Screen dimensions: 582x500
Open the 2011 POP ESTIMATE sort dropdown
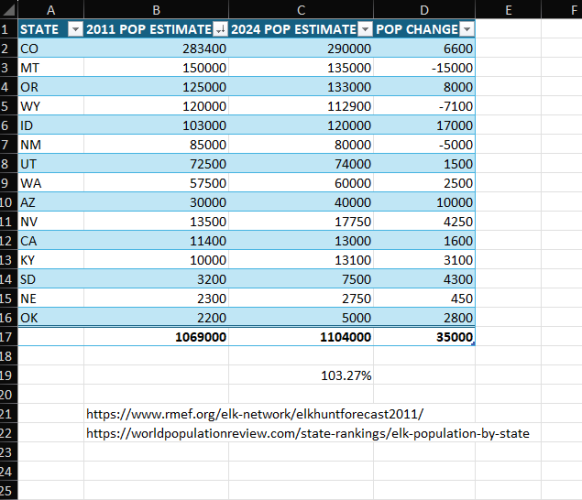coord(220,29)
